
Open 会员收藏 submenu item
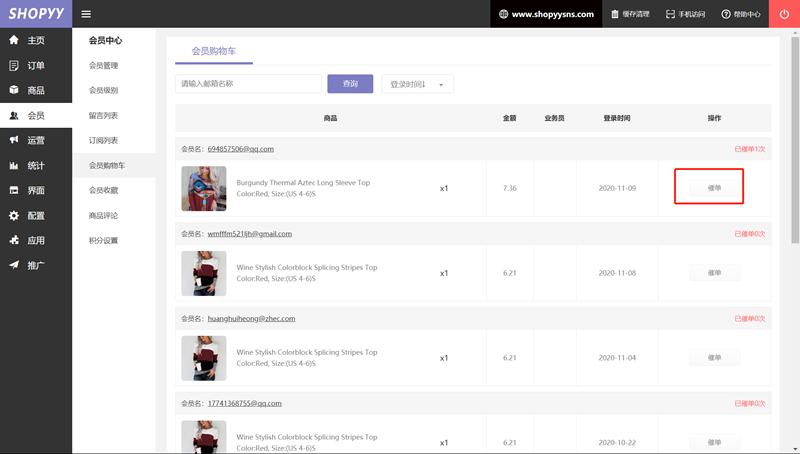104,190
